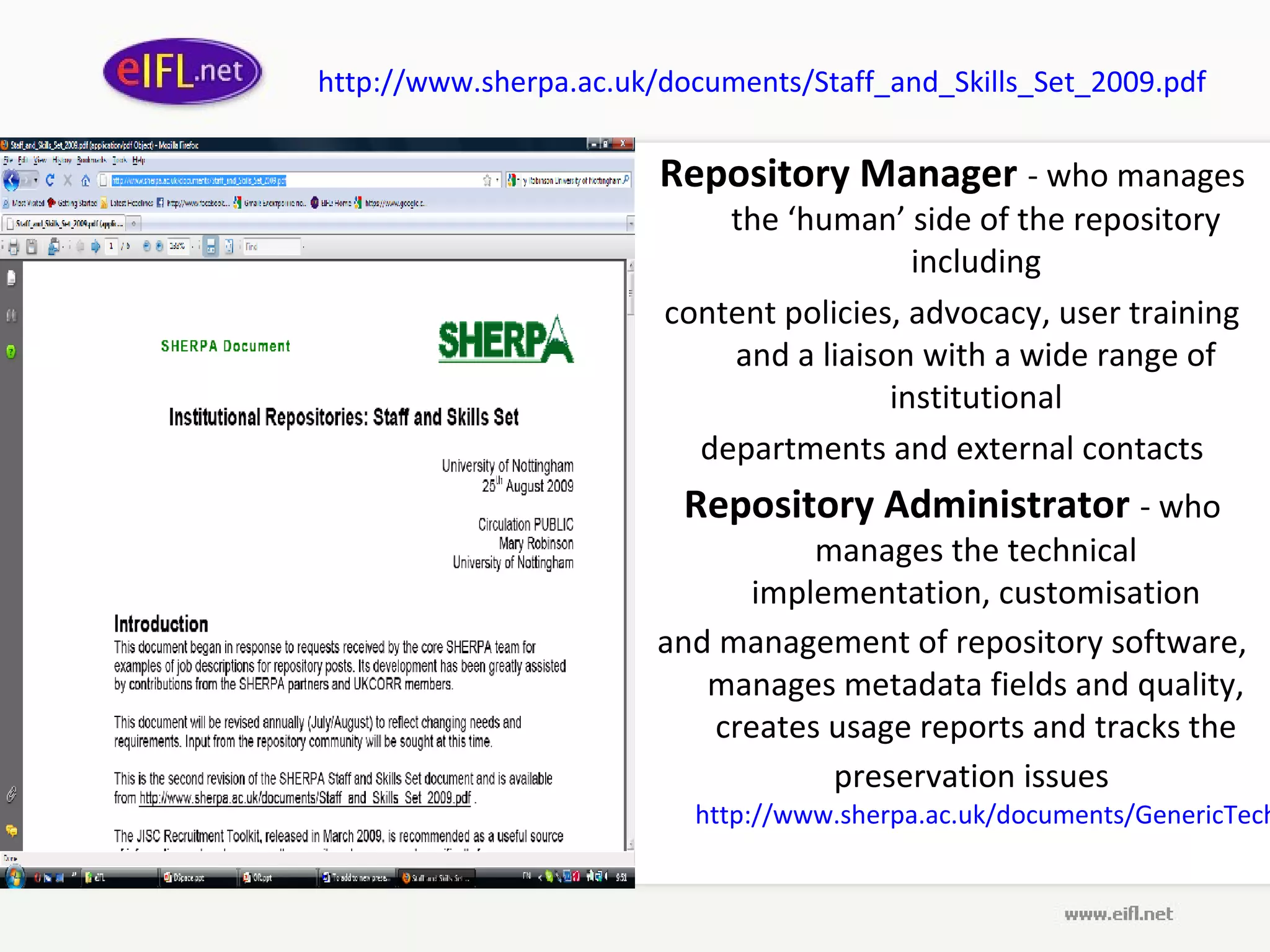Switch to the 'To add to new pres' taskbar item
The width and height of the screenshot is (1270, 952).
356,877
